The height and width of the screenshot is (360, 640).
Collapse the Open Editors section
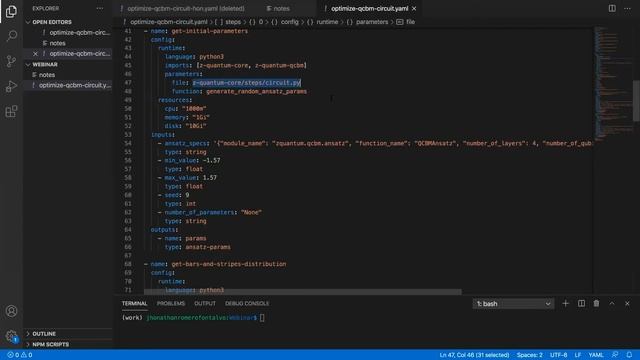pos(52,22)
